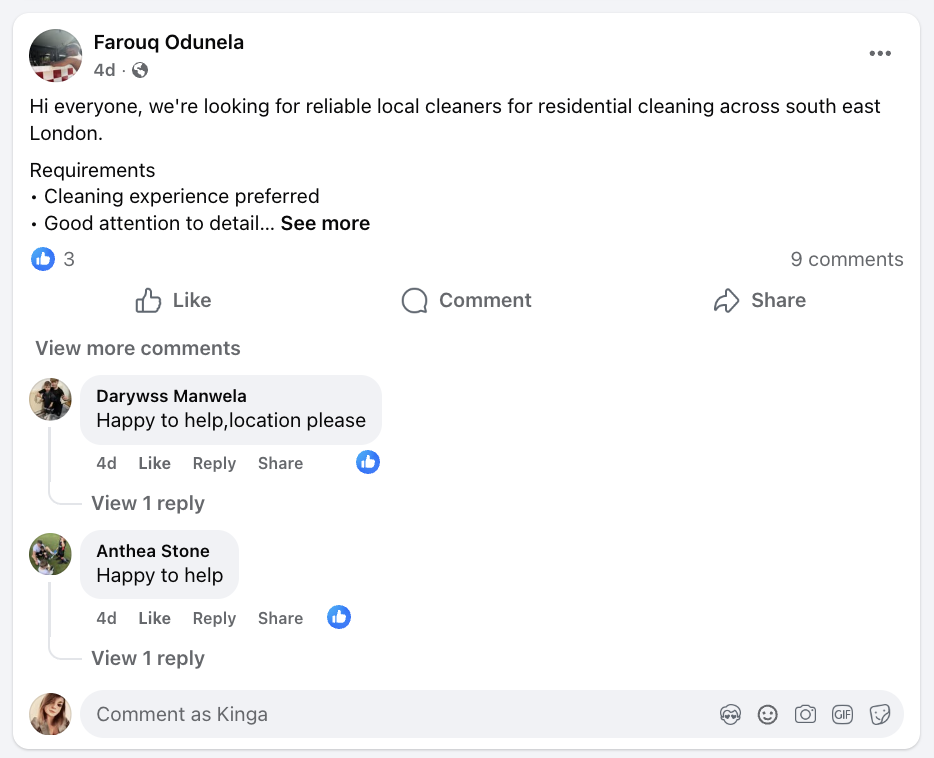The height and width of the screenshot is (758, 934).
Task: Toggle Like on Darywss Manwela's comment
Action: 154,463
